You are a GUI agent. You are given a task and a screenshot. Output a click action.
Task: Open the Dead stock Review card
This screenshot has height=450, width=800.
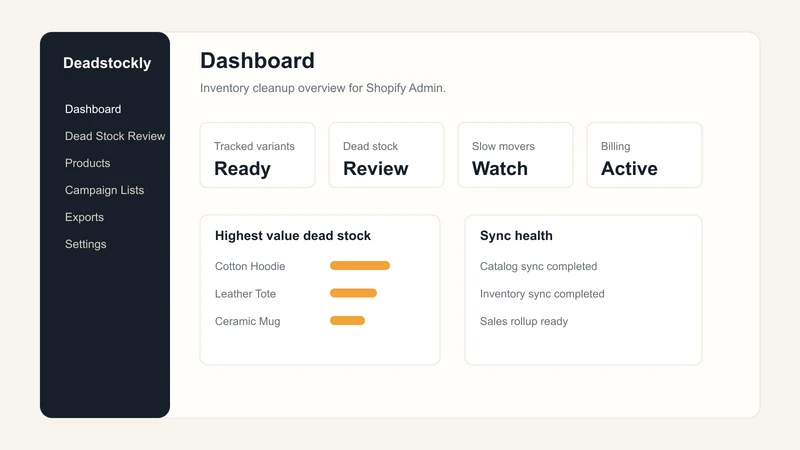tap(386, 155)
